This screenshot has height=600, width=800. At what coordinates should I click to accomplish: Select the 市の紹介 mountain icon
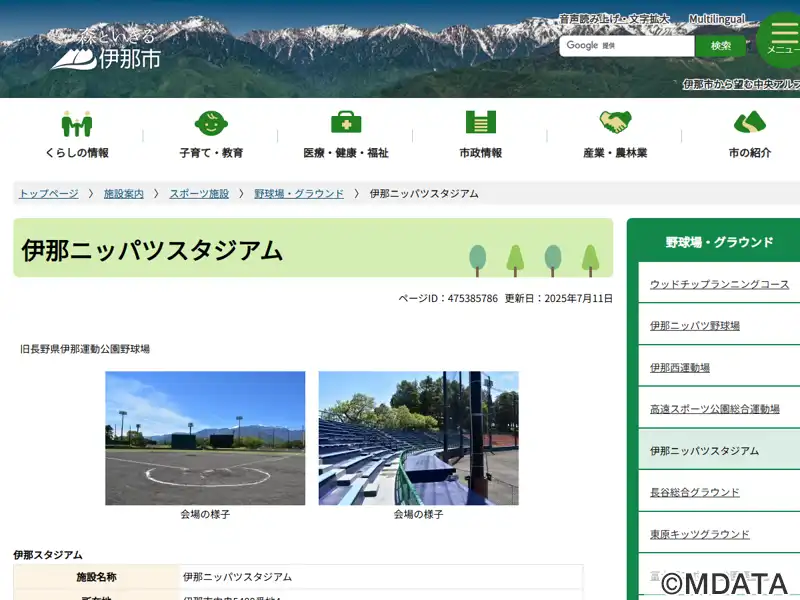coord(749,123)
